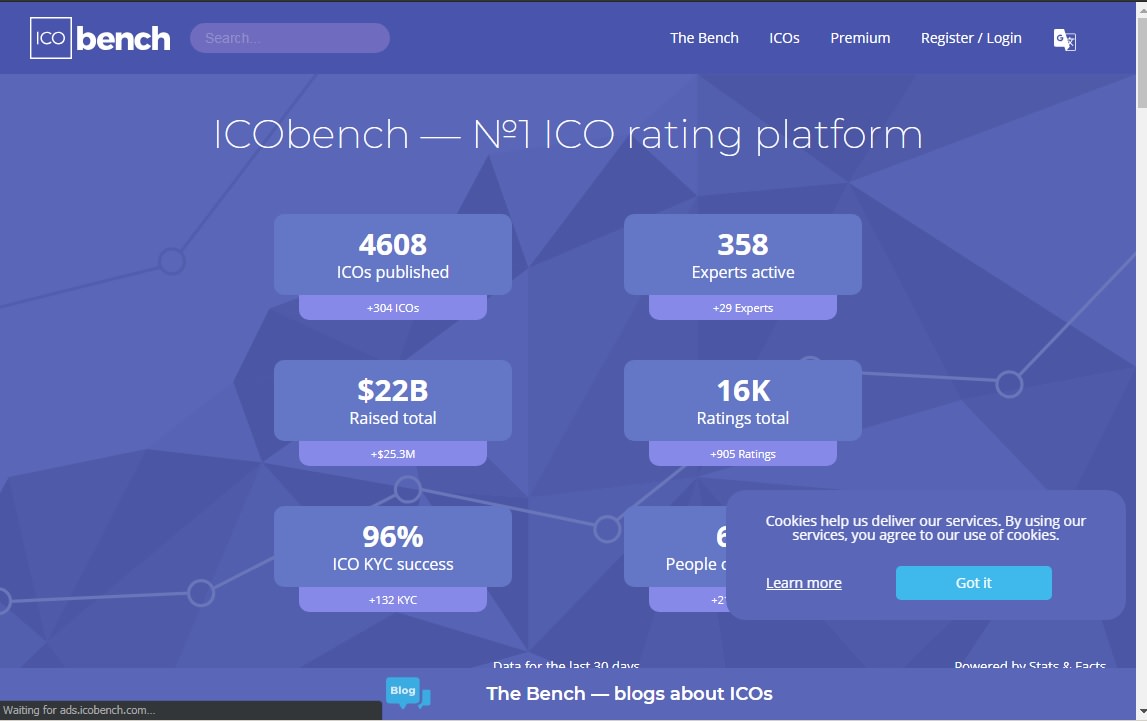Open the Google Translate language icon
Image resolution: width=1147 pixels, height=721 pixels.
tap(1064, 39)
